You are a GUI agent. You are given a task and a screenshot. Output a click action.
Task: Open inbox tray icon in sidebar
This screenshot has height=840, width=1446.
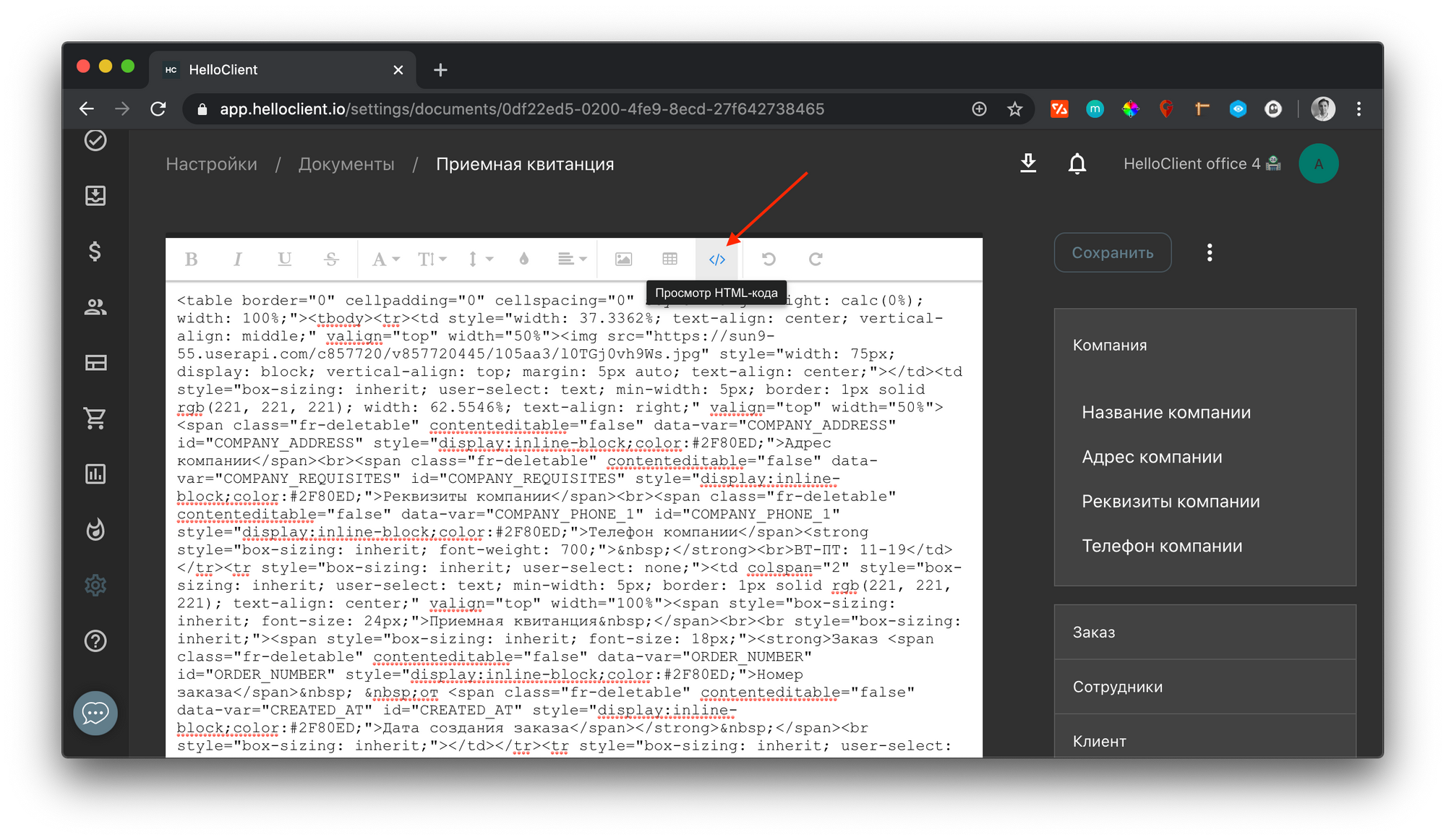pyautogui.click(x=95, y=195)
